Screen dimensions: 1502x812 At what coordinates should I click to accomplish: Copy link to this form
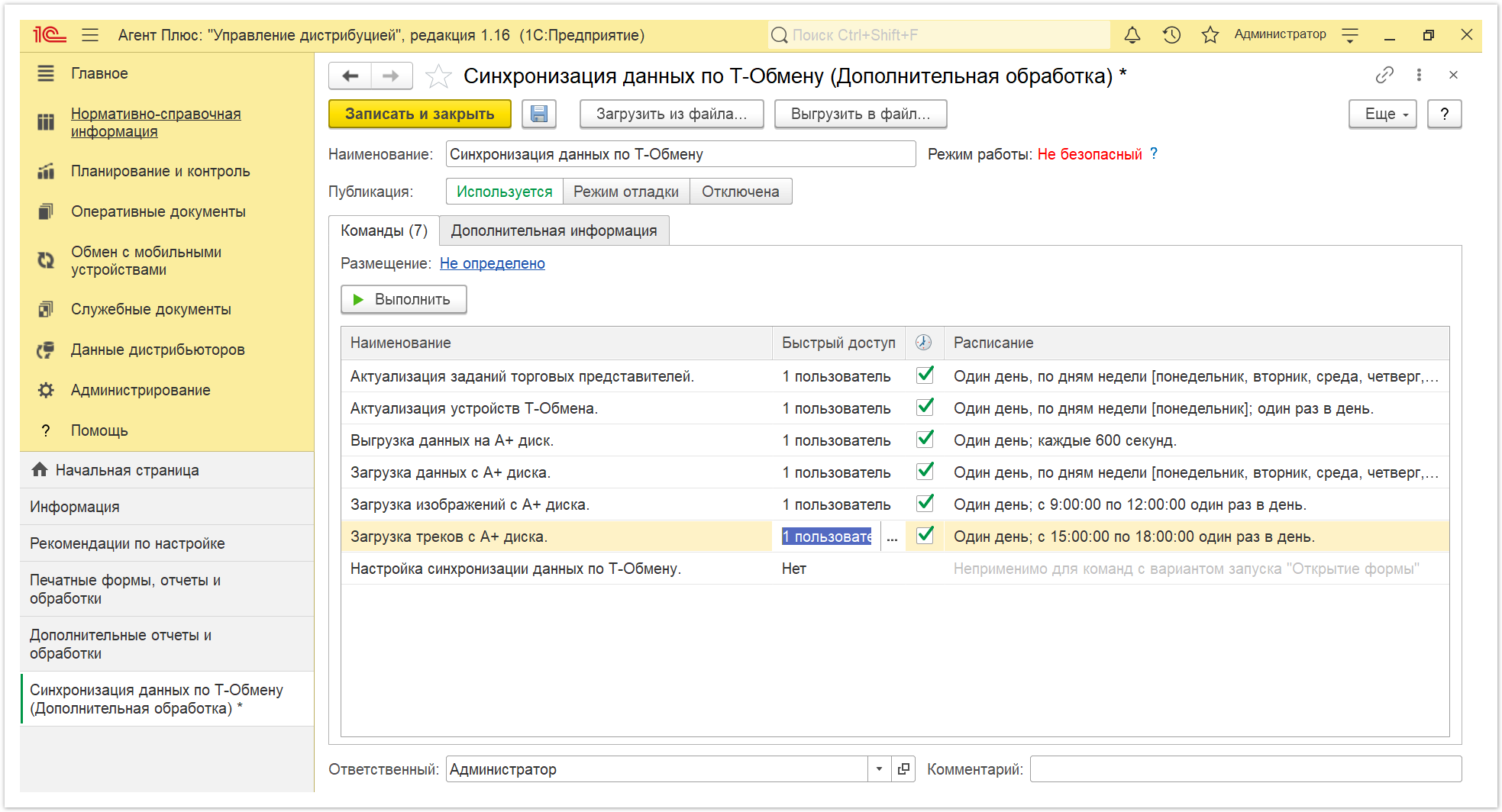coord(1384,75)
